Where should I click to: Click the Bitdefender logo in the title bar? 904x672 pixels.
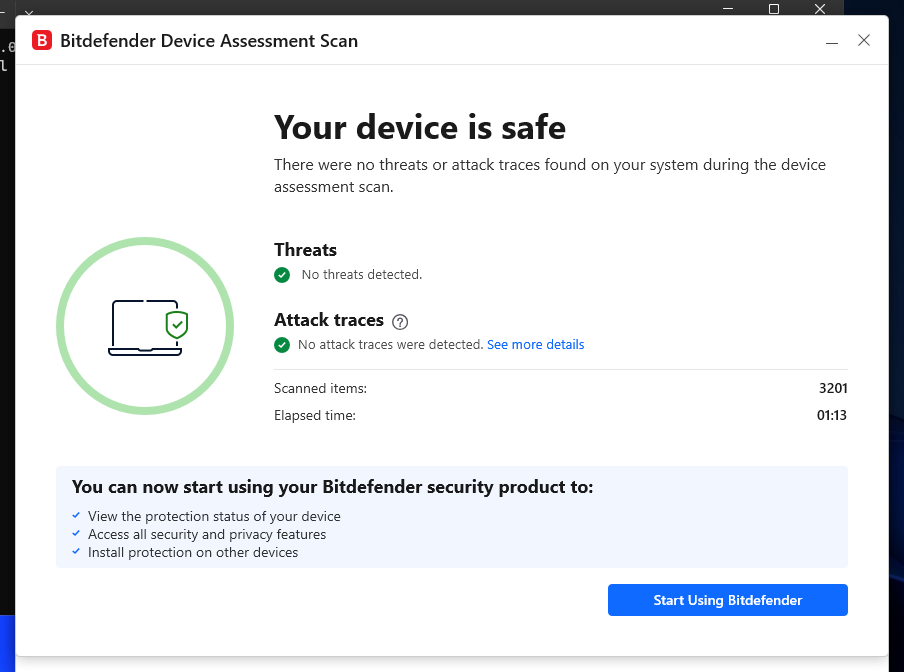click(x=41, y=41)
